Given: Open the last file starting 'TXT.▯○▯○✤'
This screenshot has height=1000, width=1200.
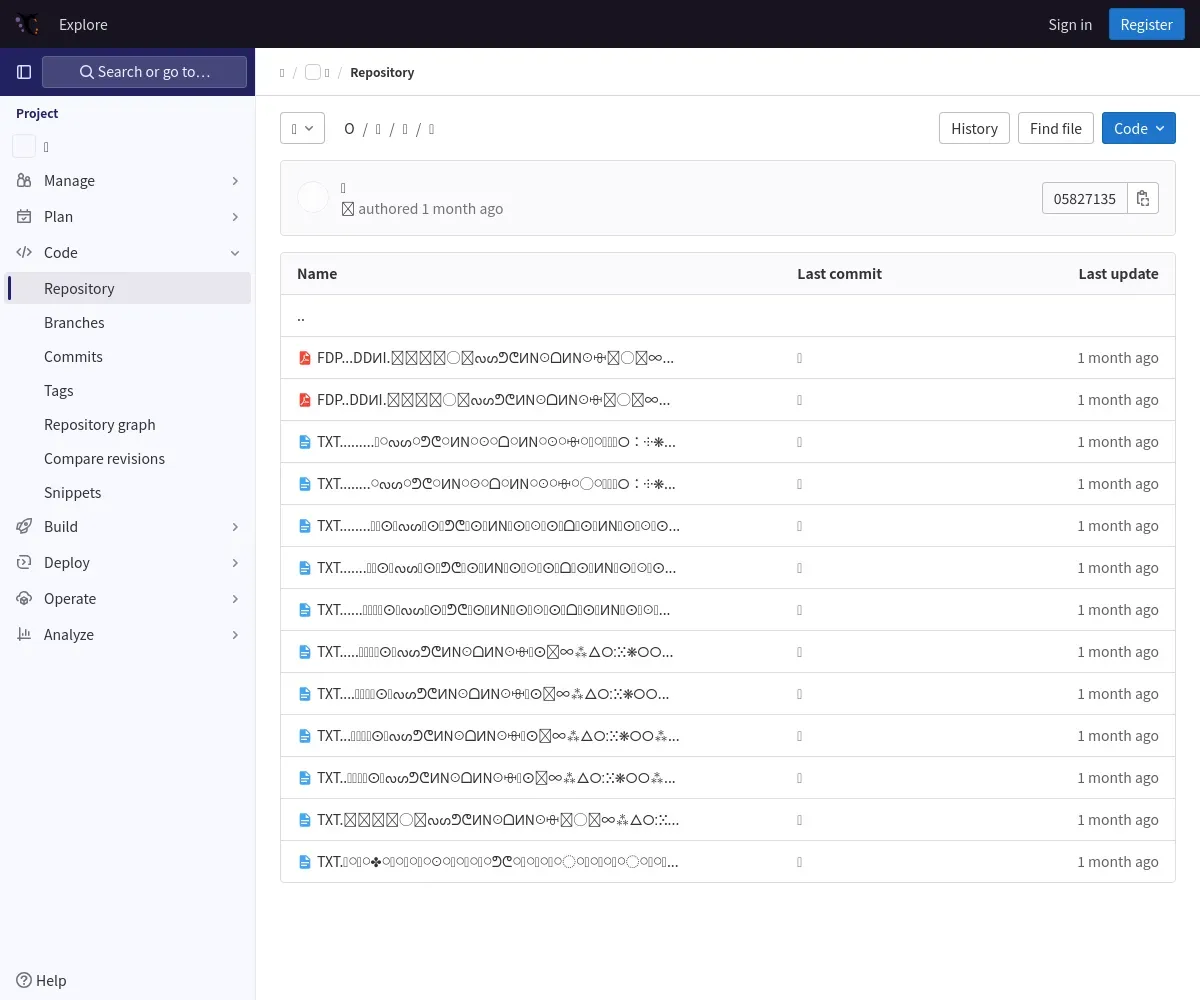Looking at the screenshot, I should coord(497,861).
